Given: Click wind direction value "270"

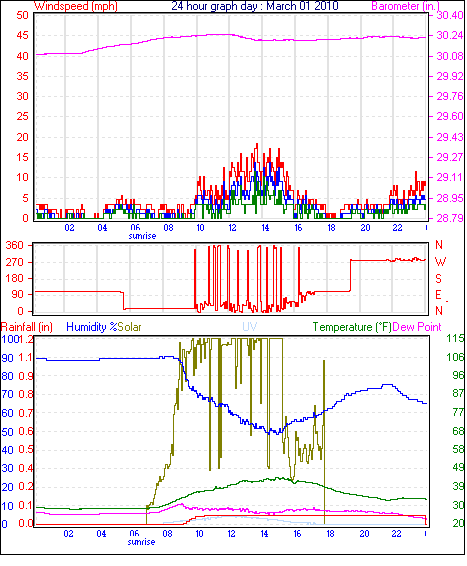Looking at the screenshot, I should pos(15,262).
